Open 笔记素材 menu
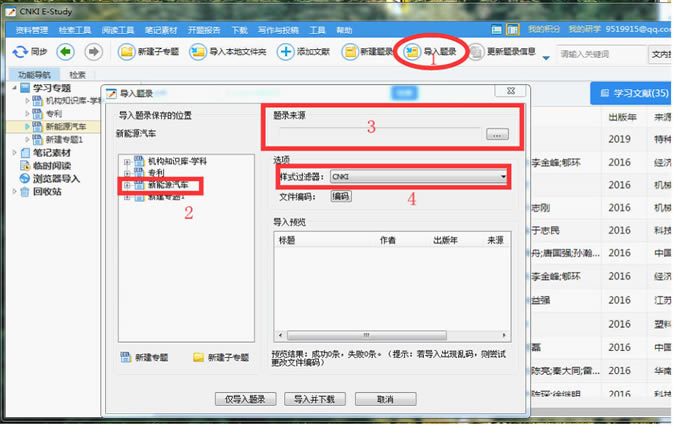This screenshot has height=426, width=673. (161, 30)
